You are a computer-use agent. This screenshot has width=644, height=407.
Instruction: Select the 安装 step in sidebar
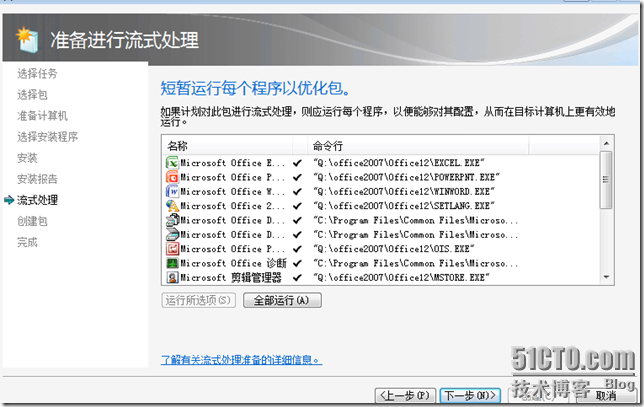27,158
